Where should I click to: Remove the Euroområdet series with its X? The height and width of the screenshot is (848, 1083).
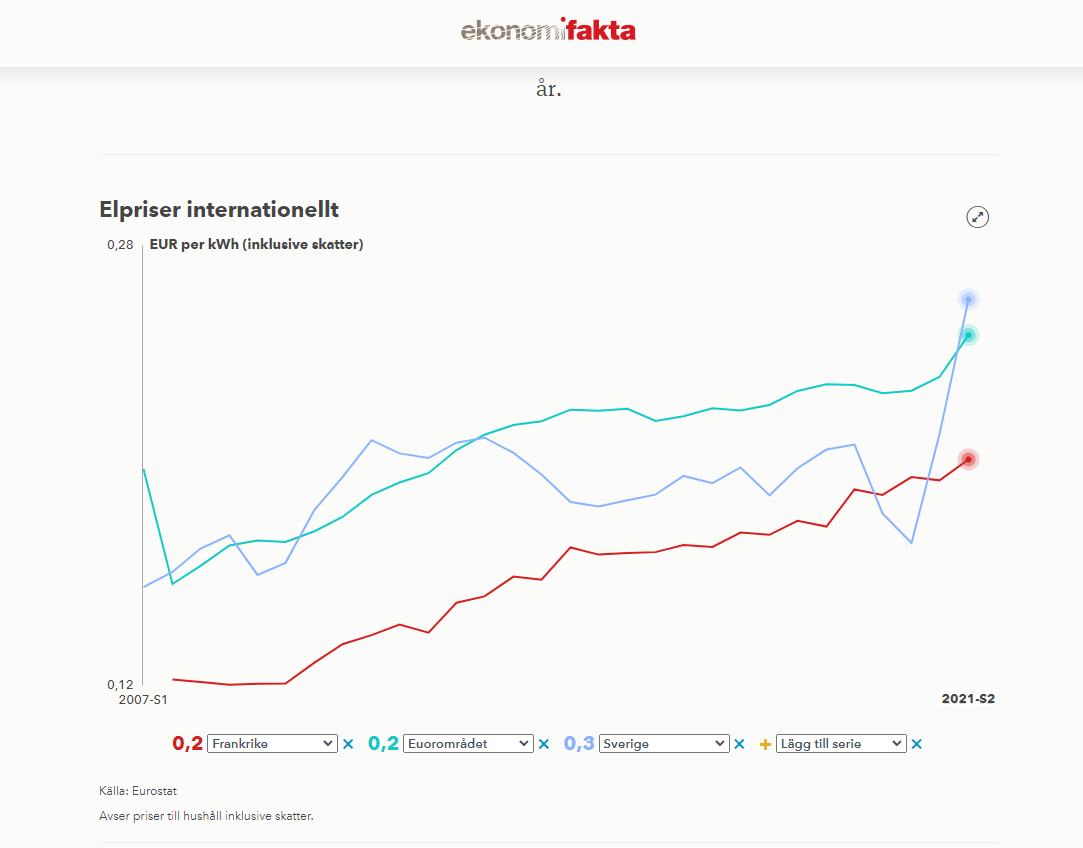[544, 744]
